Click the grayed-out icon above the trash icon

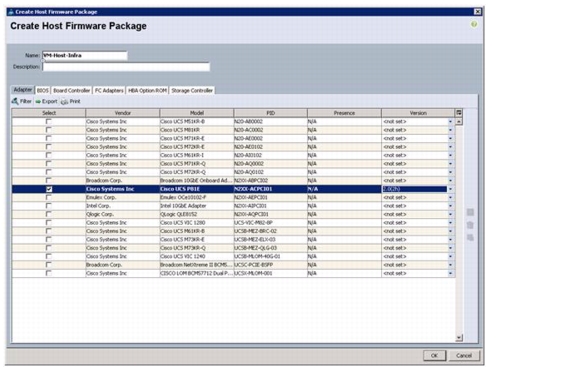coord(470,212)
